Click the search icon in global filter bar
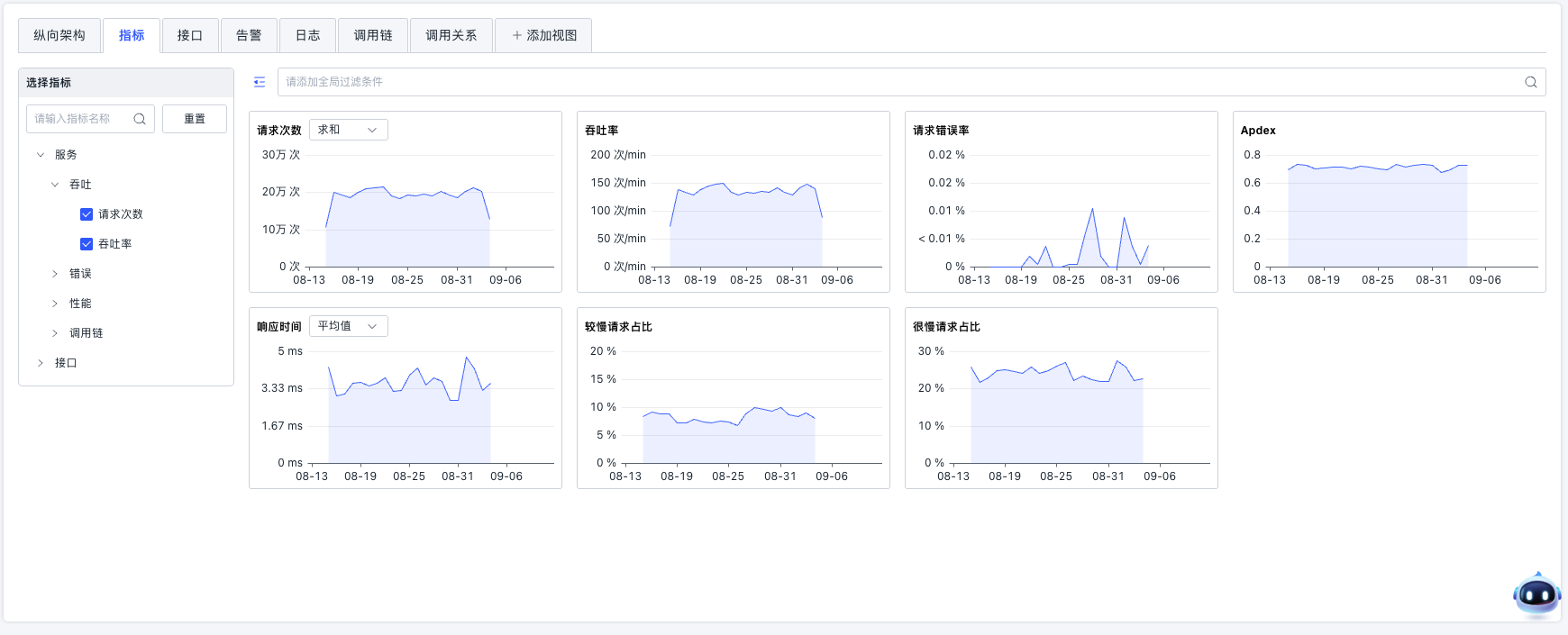 [x=1530, y=82]
